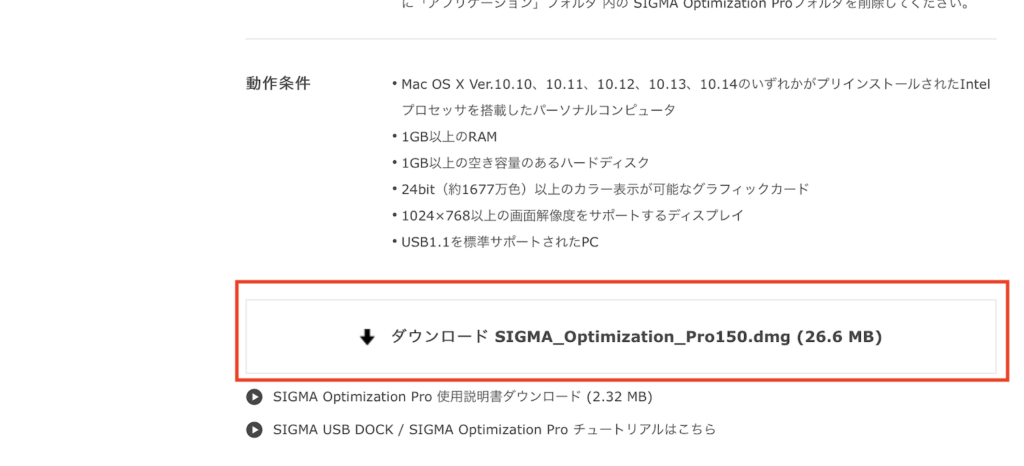Click the 1GB以上の空き容量のあるハードディスク line
Viewport: 1024px width, 466px height.
pyautogui.click(x=525, y=163)
